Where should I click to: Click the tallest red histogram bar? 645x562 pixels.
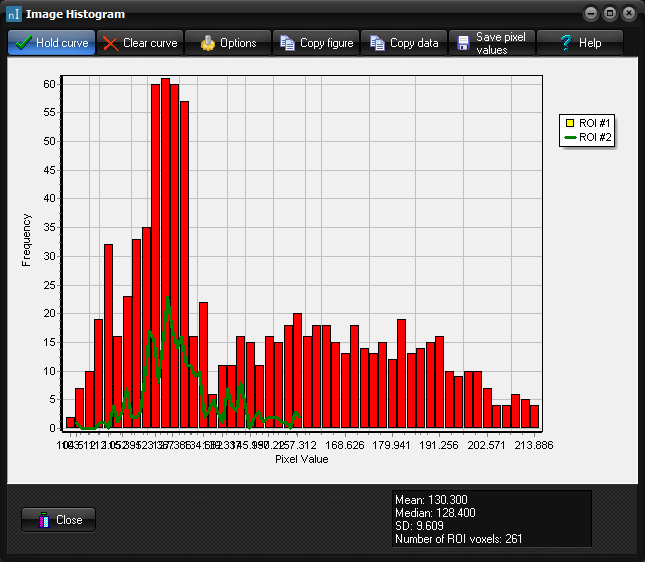[165, 250]
